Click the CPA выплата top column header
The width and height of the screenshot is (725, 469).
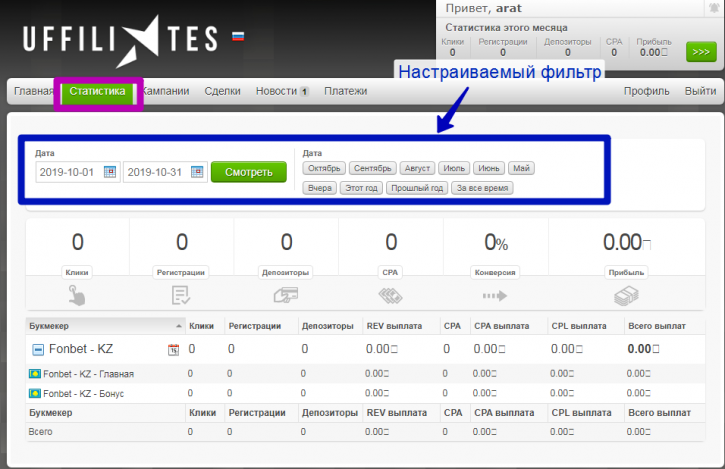(502, 326)
